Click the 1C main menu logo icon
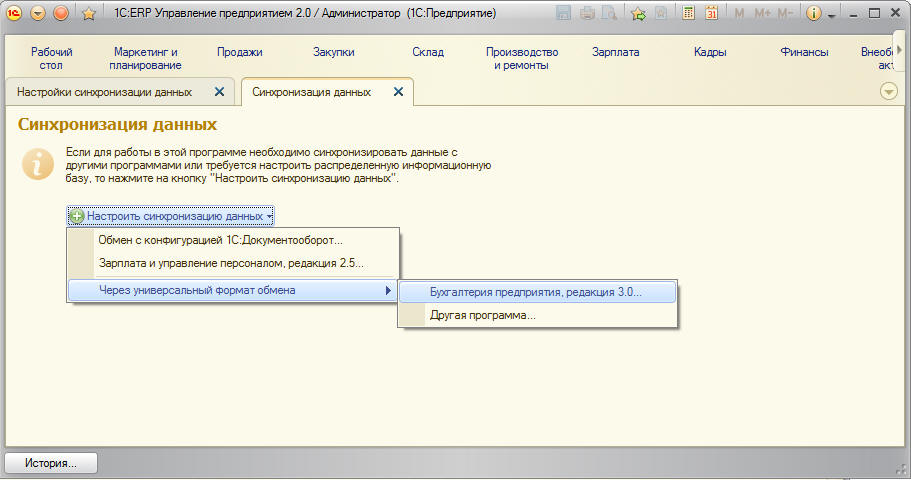Image resolution: width=911 pixels, height=480 pixels. [x=15, y=13]
